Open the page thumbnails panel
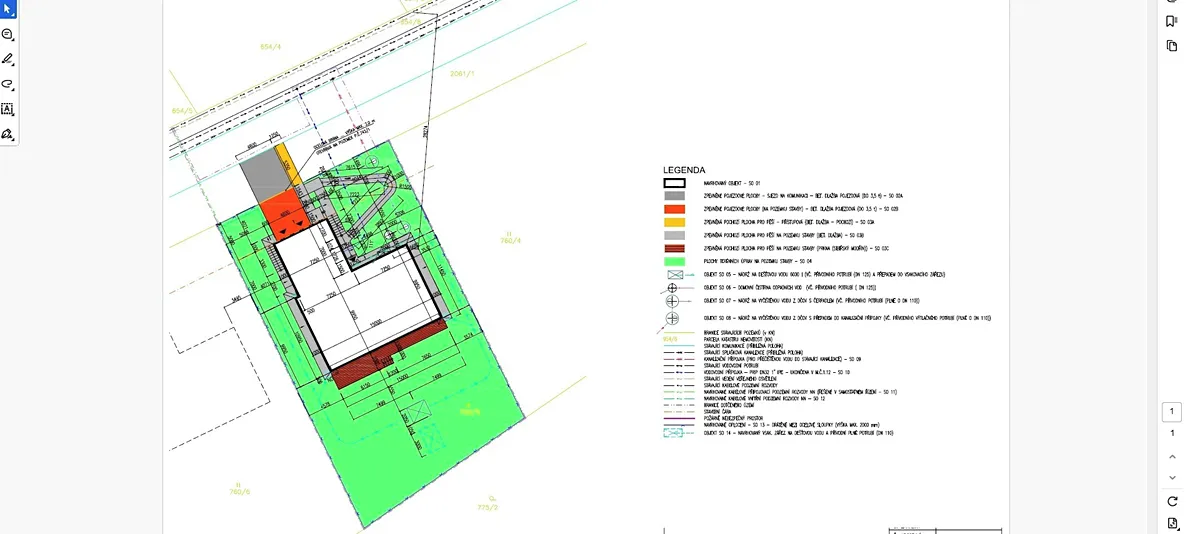The width and height of the screenshot is (1200, 534). [x=1172, y=46]
